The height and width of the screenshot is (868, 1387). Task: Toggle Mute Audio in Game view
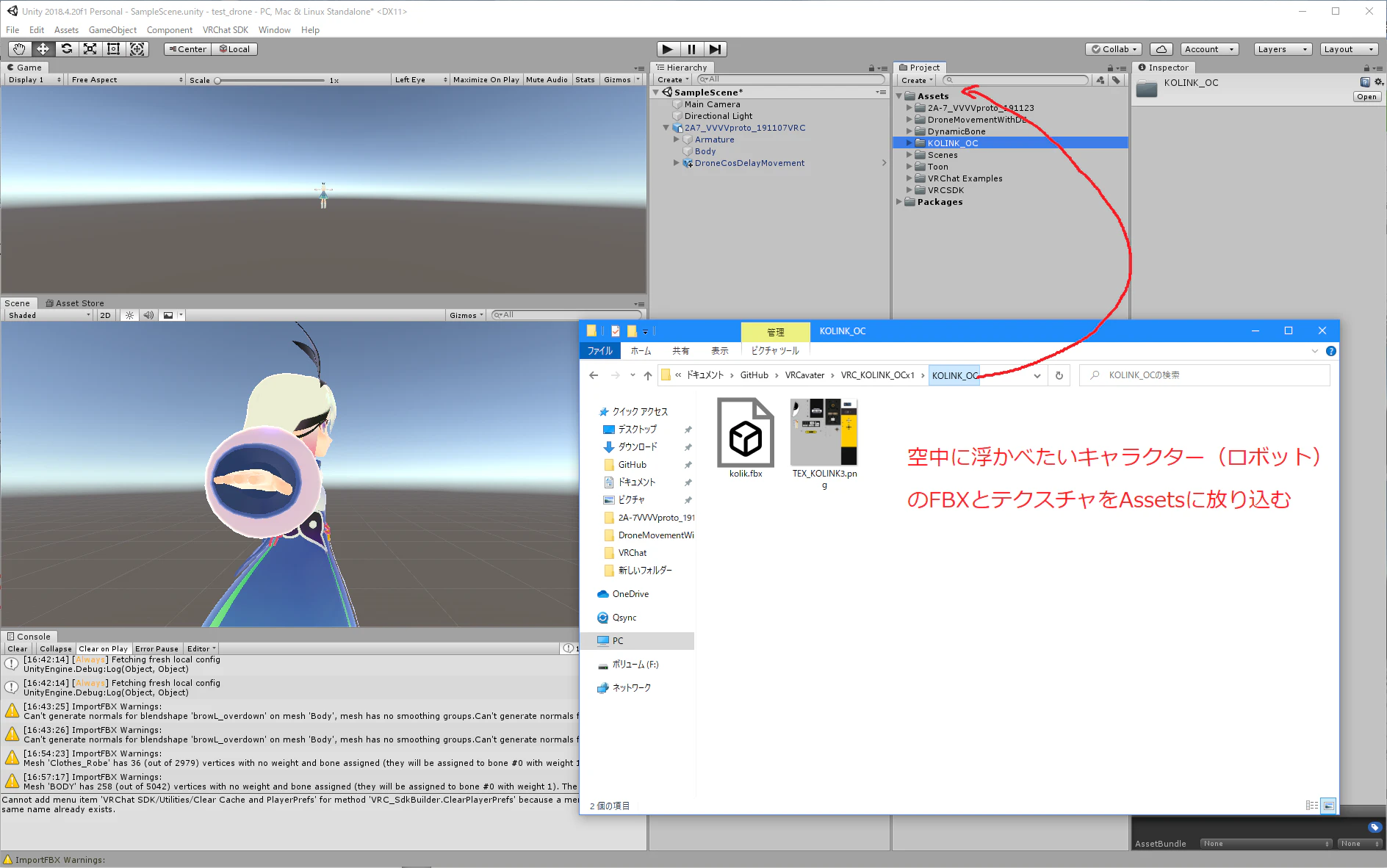547,80
